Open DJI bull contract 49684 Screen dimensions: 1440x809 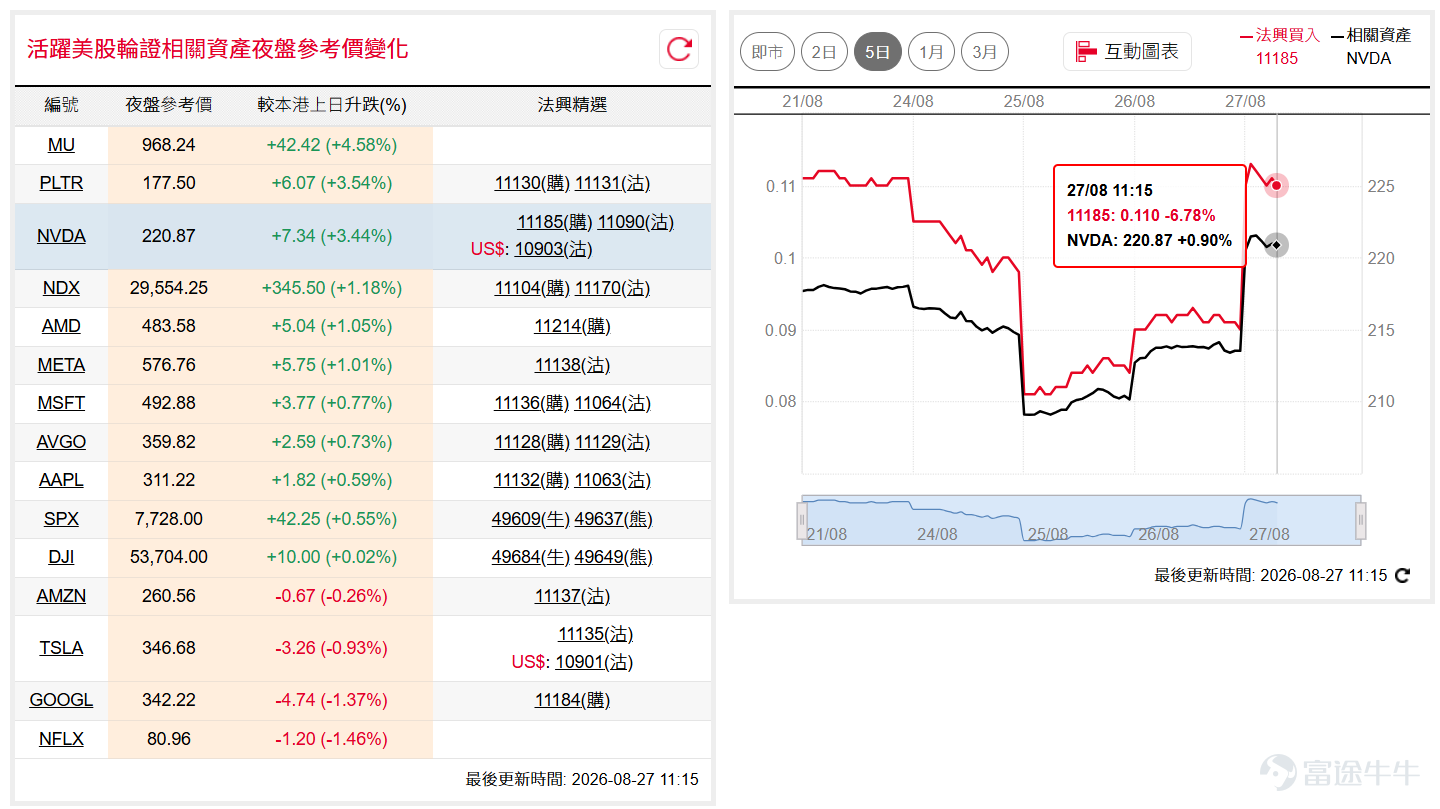pos(531,557)
